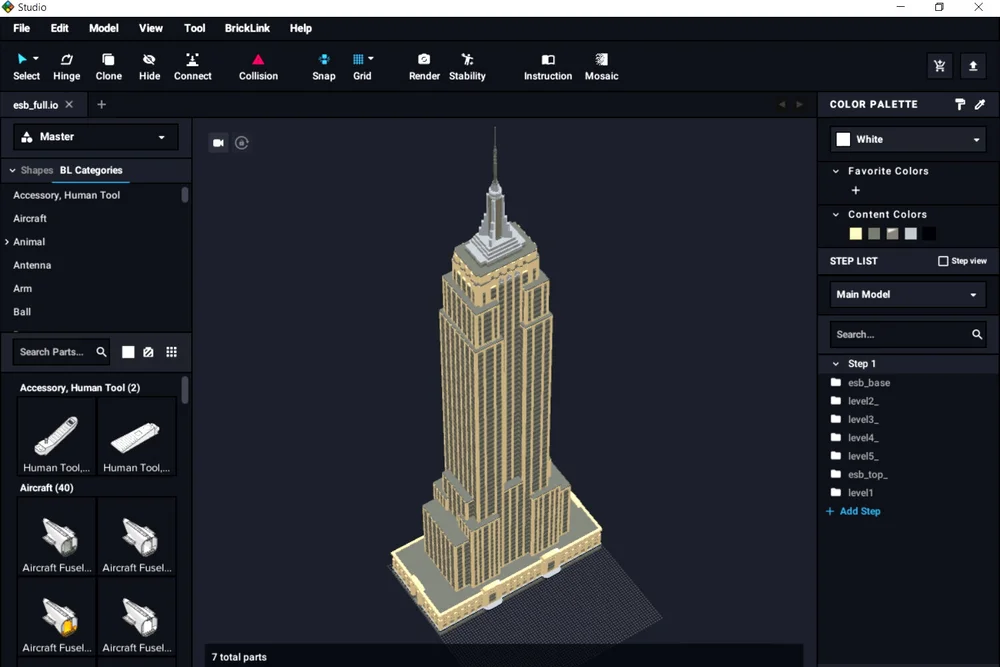Open the White color dropdown
The width and height of the screenshot is (1000, 667).
point(906,139)
